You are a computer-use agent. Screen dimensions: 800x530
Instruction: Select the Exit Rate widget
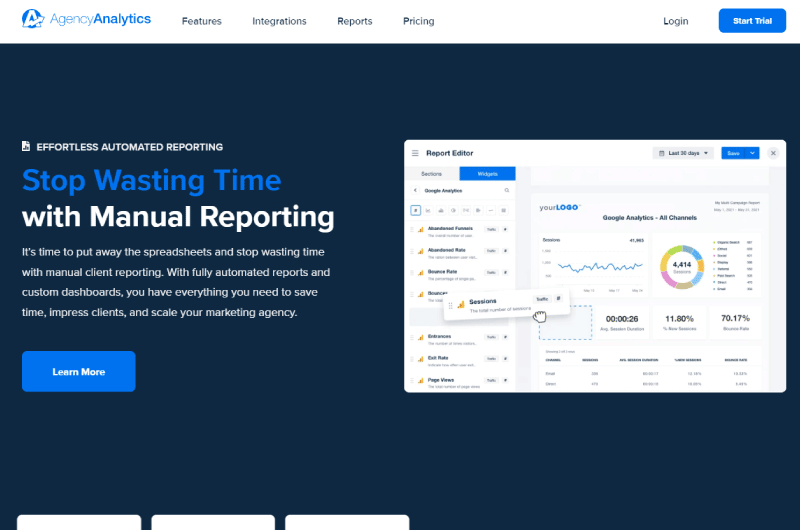[x=460, y=361]
